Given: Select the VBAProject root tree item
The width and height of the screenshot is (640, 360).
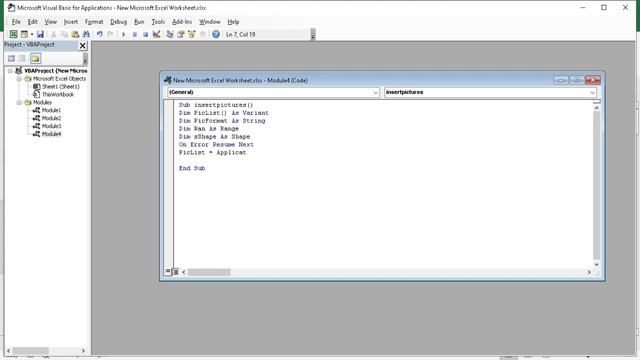Looking at the screenshot, I should click(x=56, y=71).
